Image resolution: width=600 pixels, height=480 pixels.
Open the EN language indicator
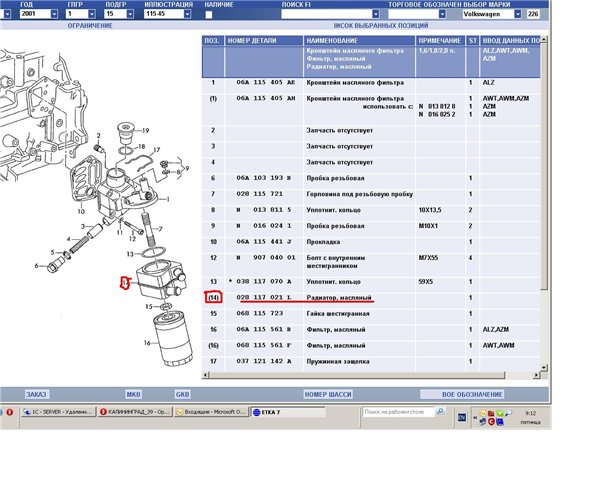pos(462,418)
